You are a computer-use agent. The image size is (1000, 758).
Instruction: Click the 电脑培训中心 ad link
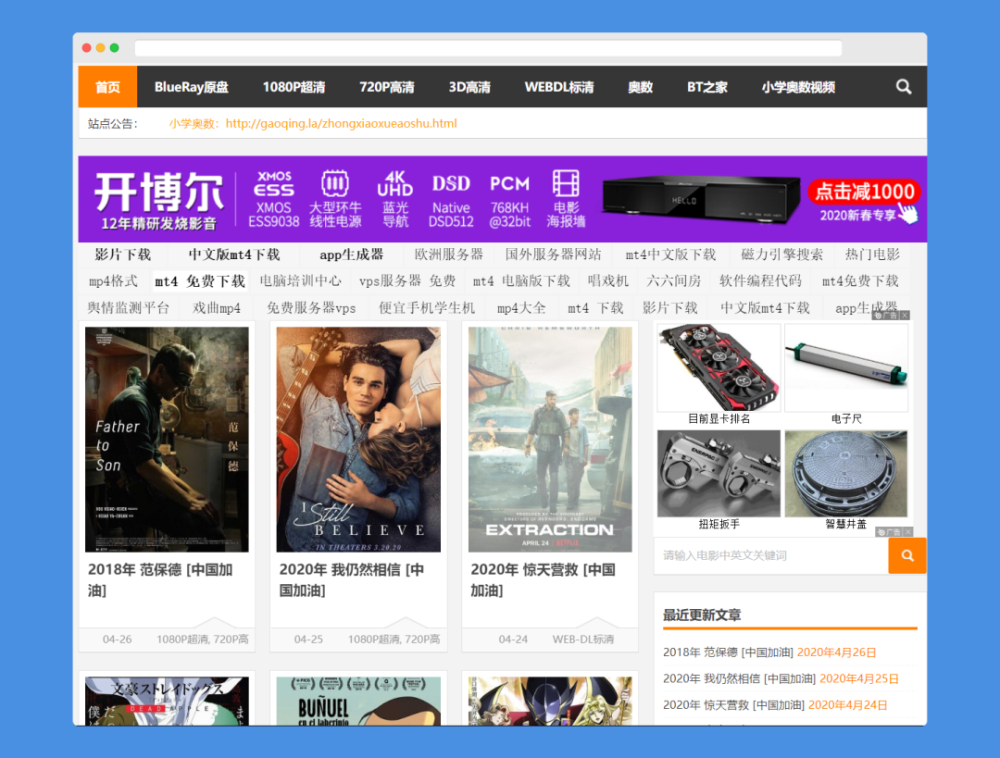pyautogui.click(x=300, y=281)
